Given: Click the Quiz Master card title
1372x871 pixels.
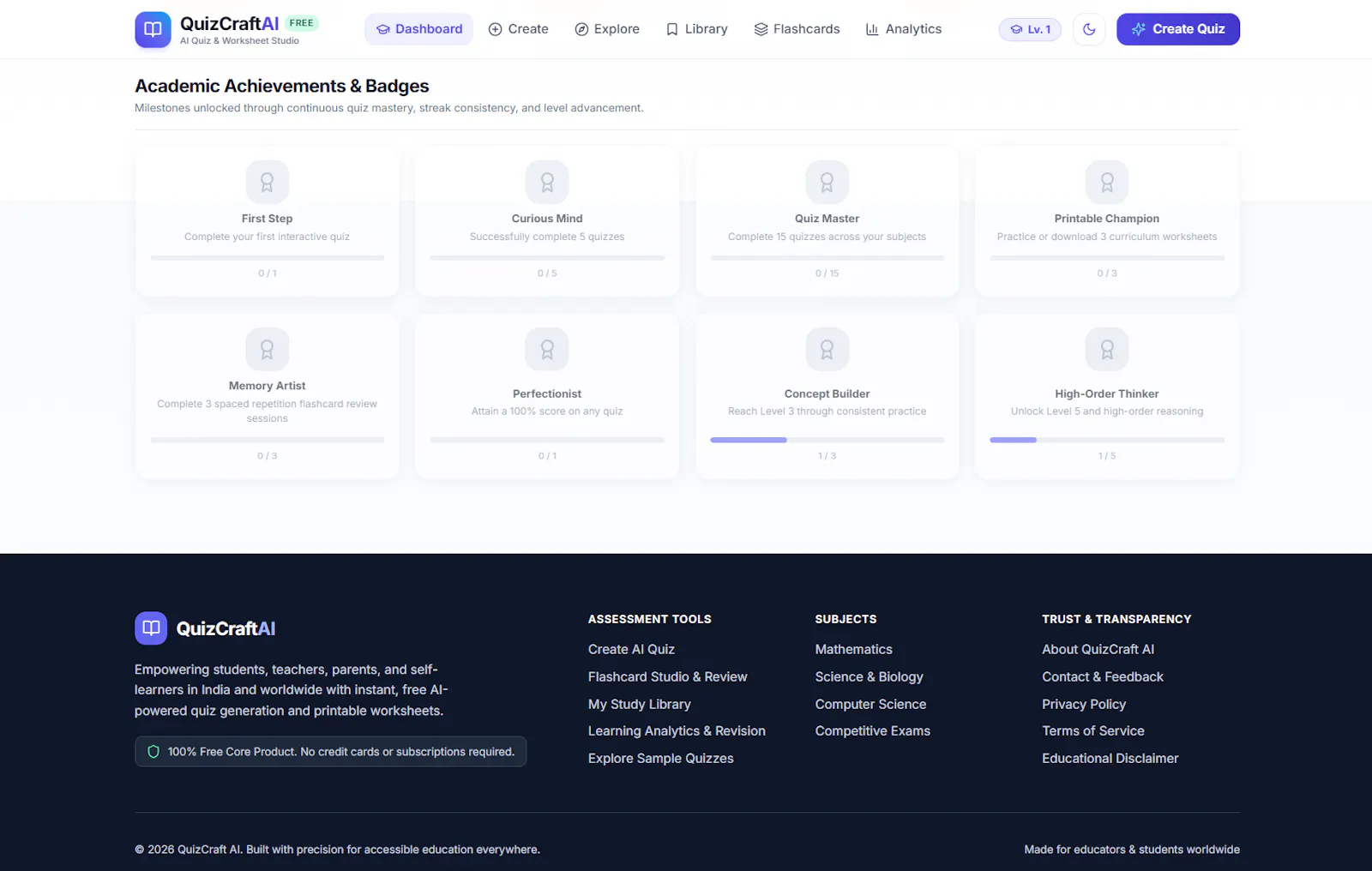Looking at the screenshot, I should coord(827,219).
